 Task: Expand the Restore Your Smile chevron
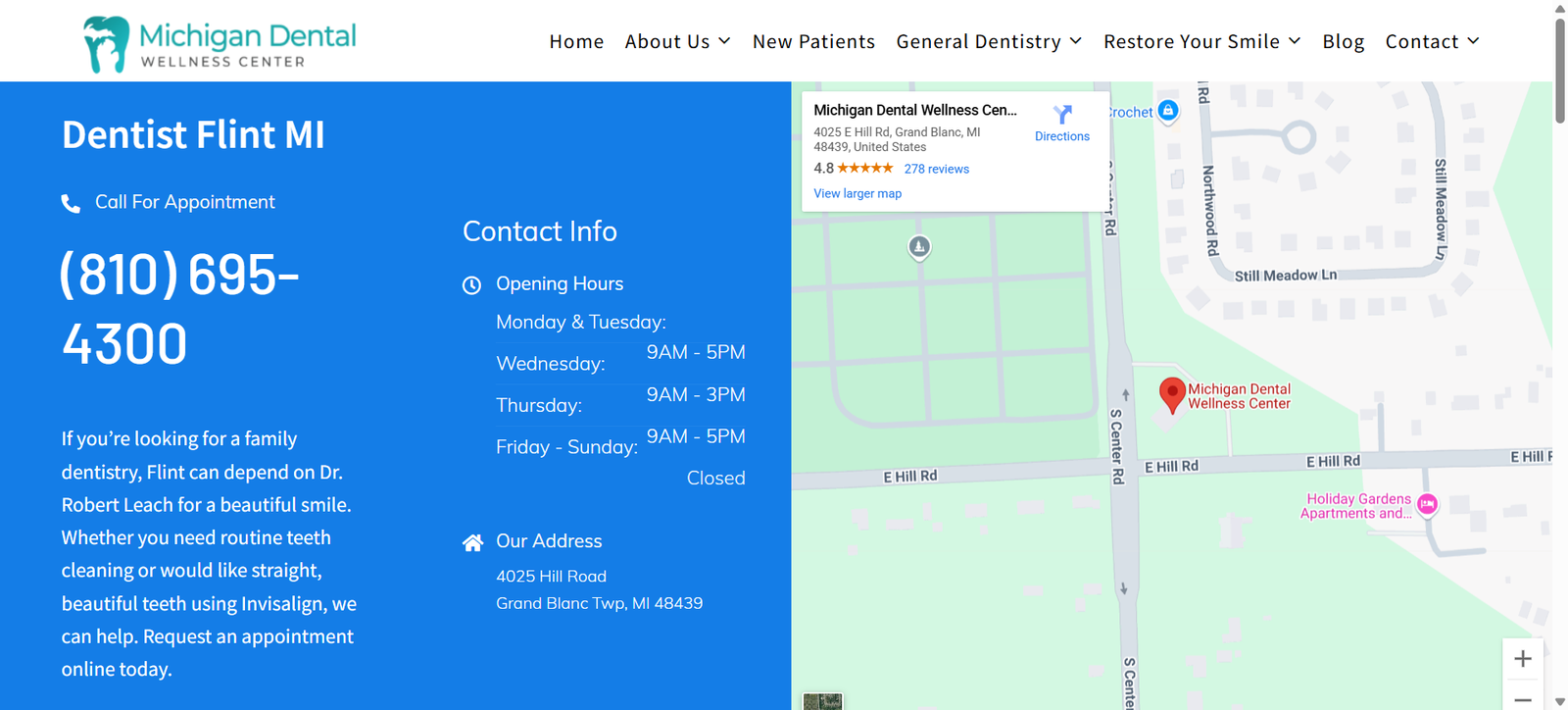pos(1295,41)
